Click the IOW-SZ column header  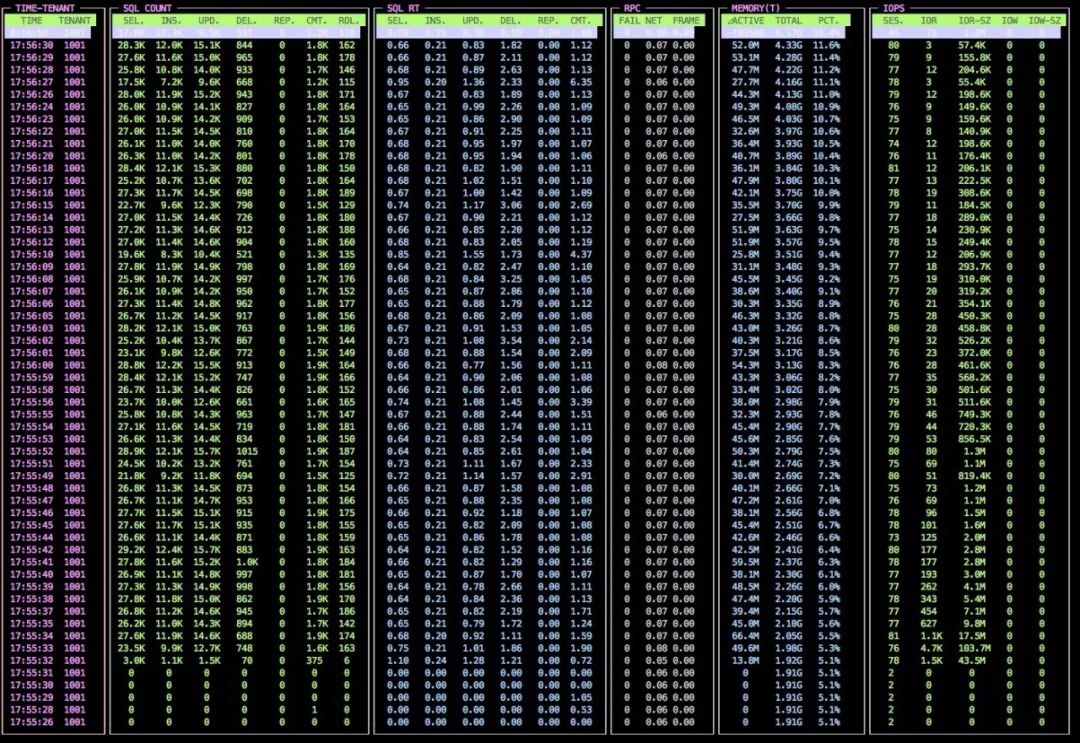(1044, 21)
